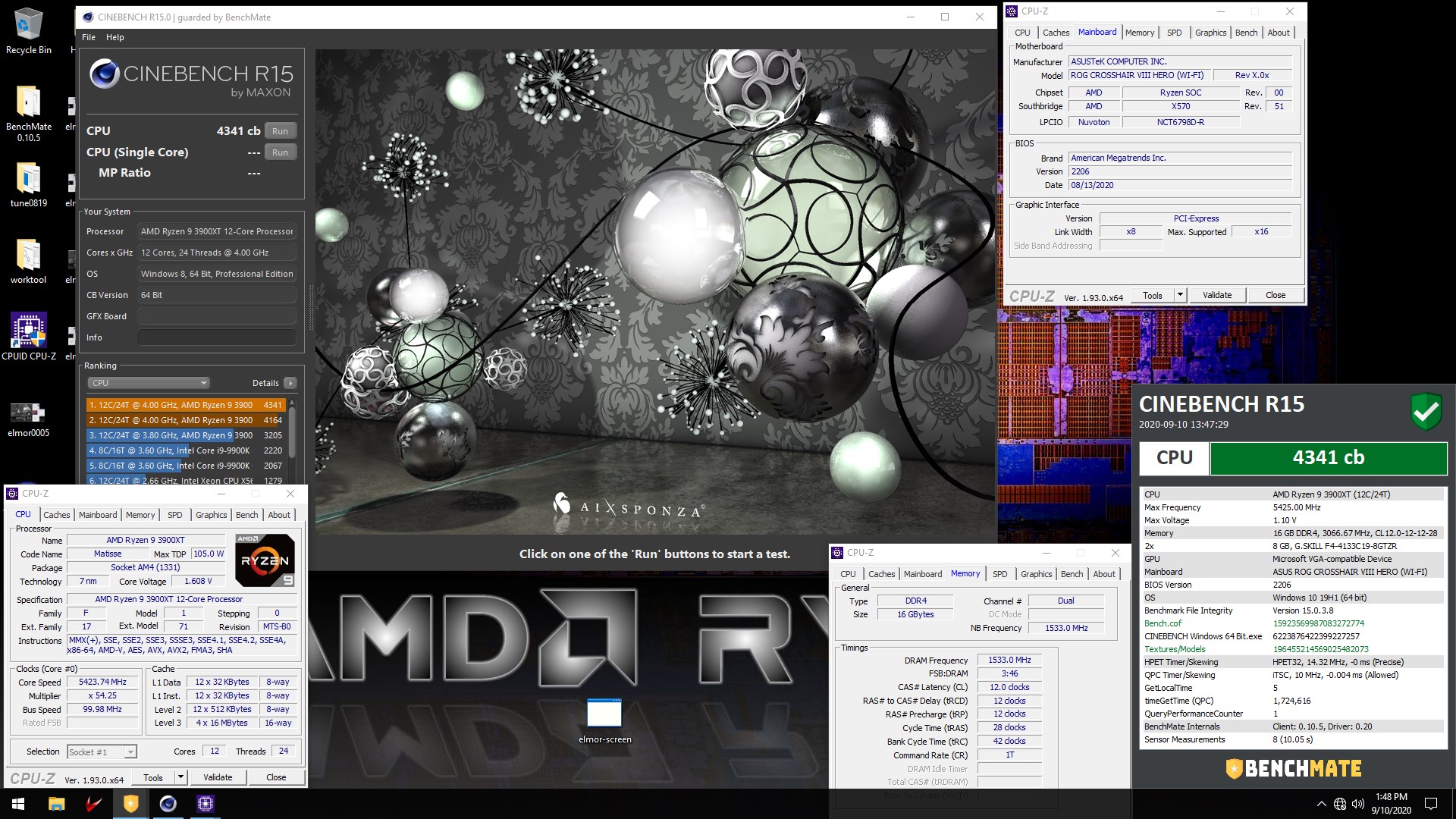Expand ranking Details arrow button

290,383
